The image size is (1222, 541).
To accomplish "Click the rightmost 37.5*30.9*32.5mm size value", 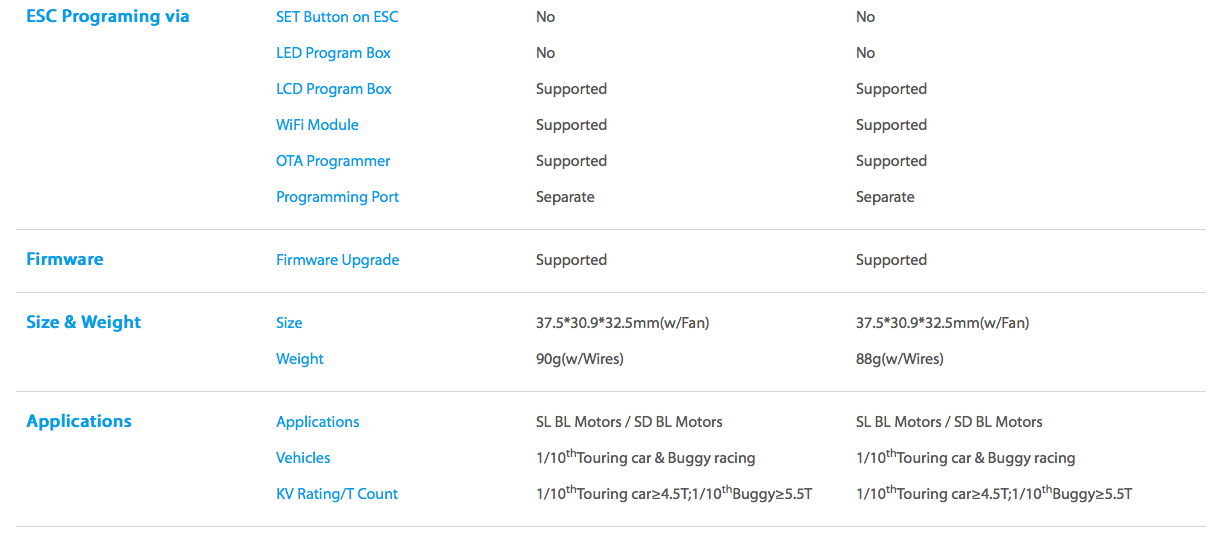I will pos(942,323).
